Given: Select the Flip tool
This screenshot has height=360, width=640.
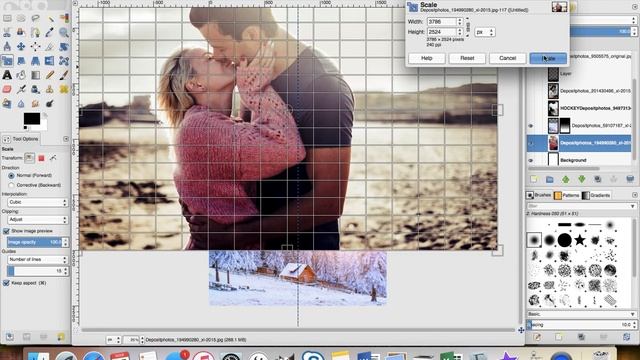Looking at the screenshot, I should coord(50,61).
